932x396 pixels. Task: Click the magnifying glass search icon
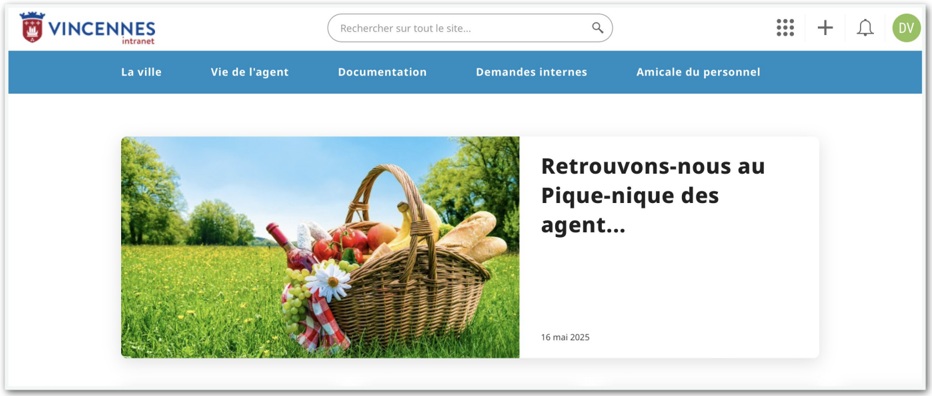pyautogui.click(x=597, y=28)
